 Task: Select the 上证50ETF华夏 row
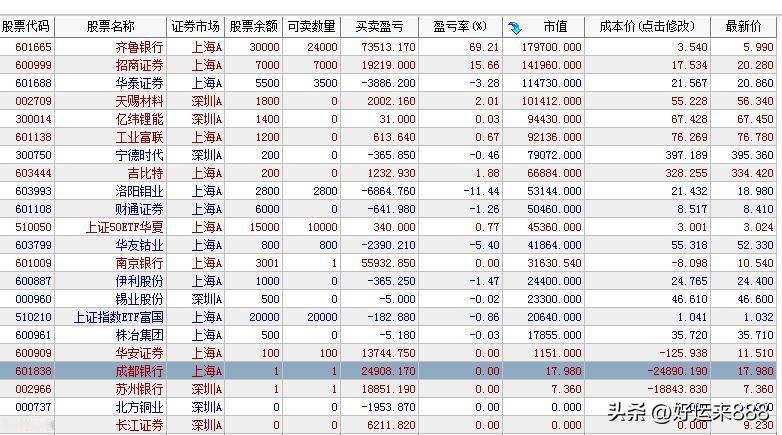[x=388, y=227]
